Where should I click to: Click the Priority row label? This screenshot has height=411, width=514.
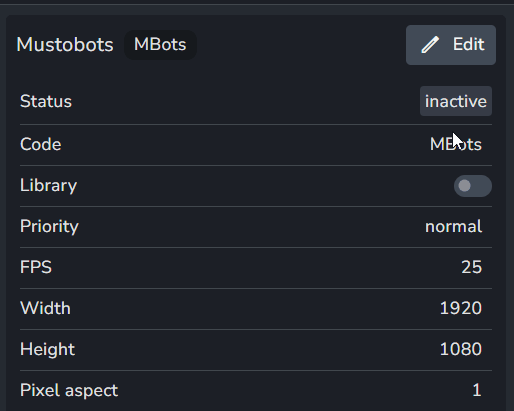[49, 227]
